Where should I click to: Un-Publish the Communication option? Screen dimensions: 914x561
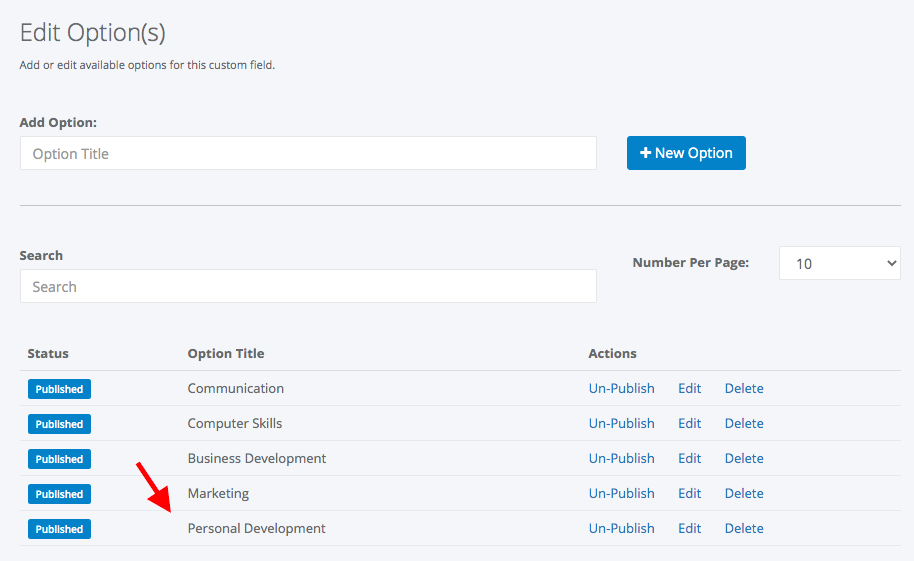621,388
